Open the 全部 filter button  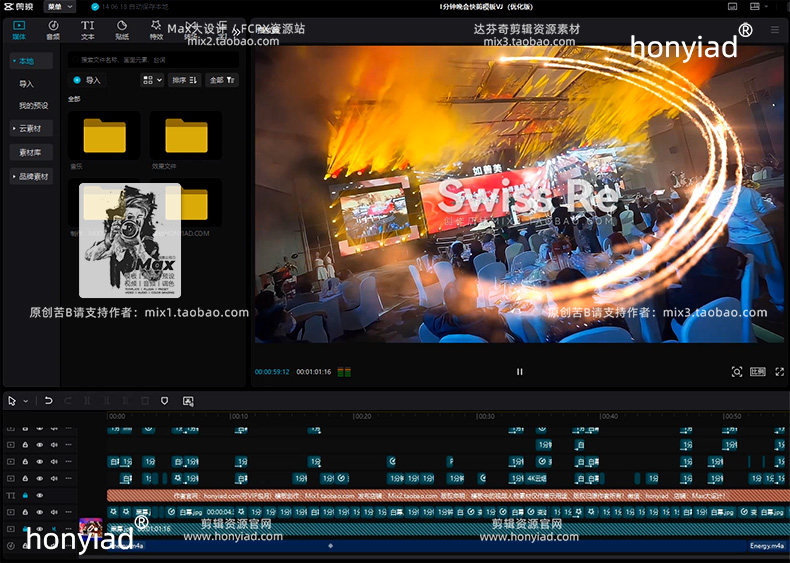pos(222,80)
